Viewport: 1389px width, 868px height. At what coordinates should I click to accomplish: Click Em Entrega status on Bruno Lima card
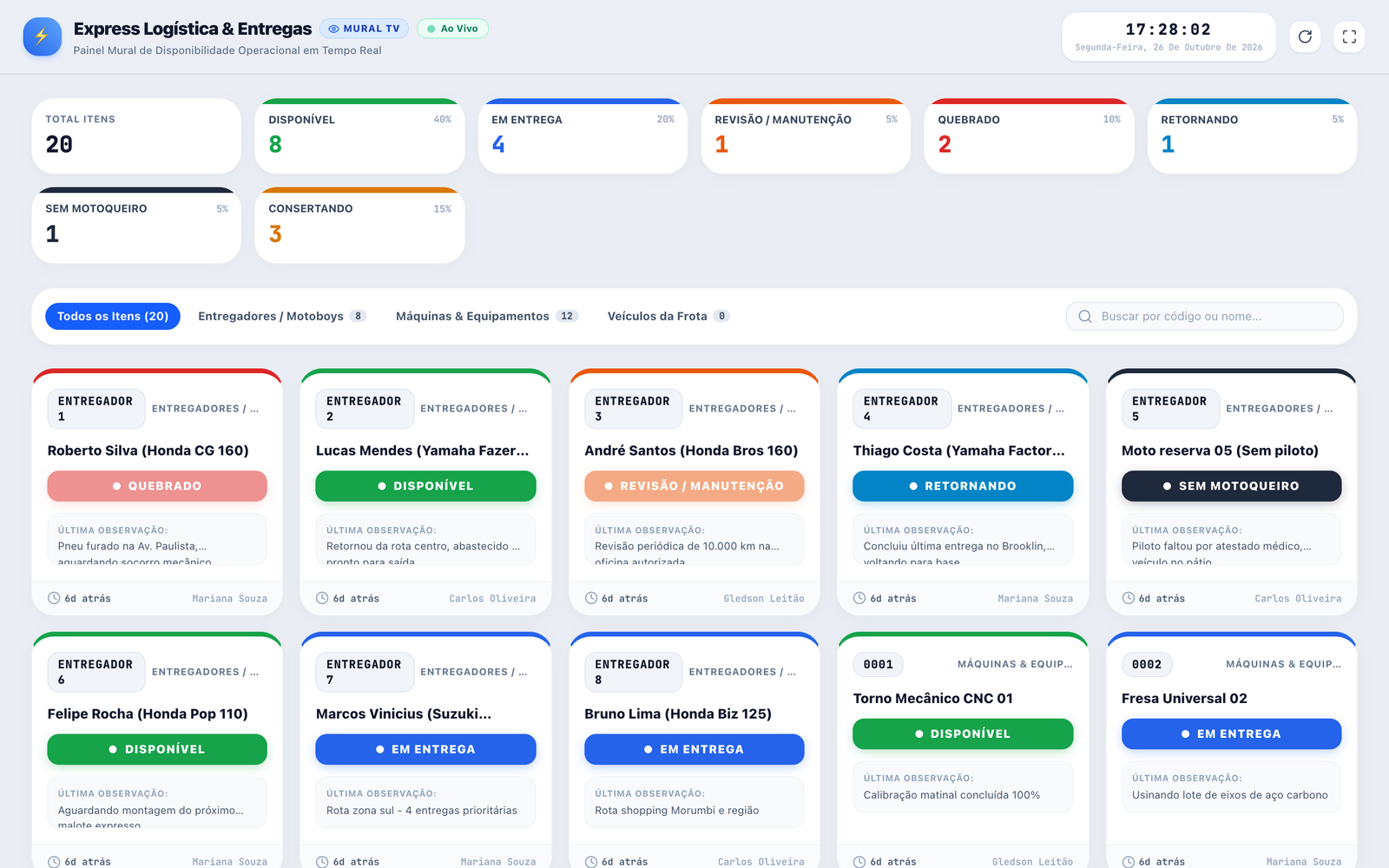(x=694, y=749)
